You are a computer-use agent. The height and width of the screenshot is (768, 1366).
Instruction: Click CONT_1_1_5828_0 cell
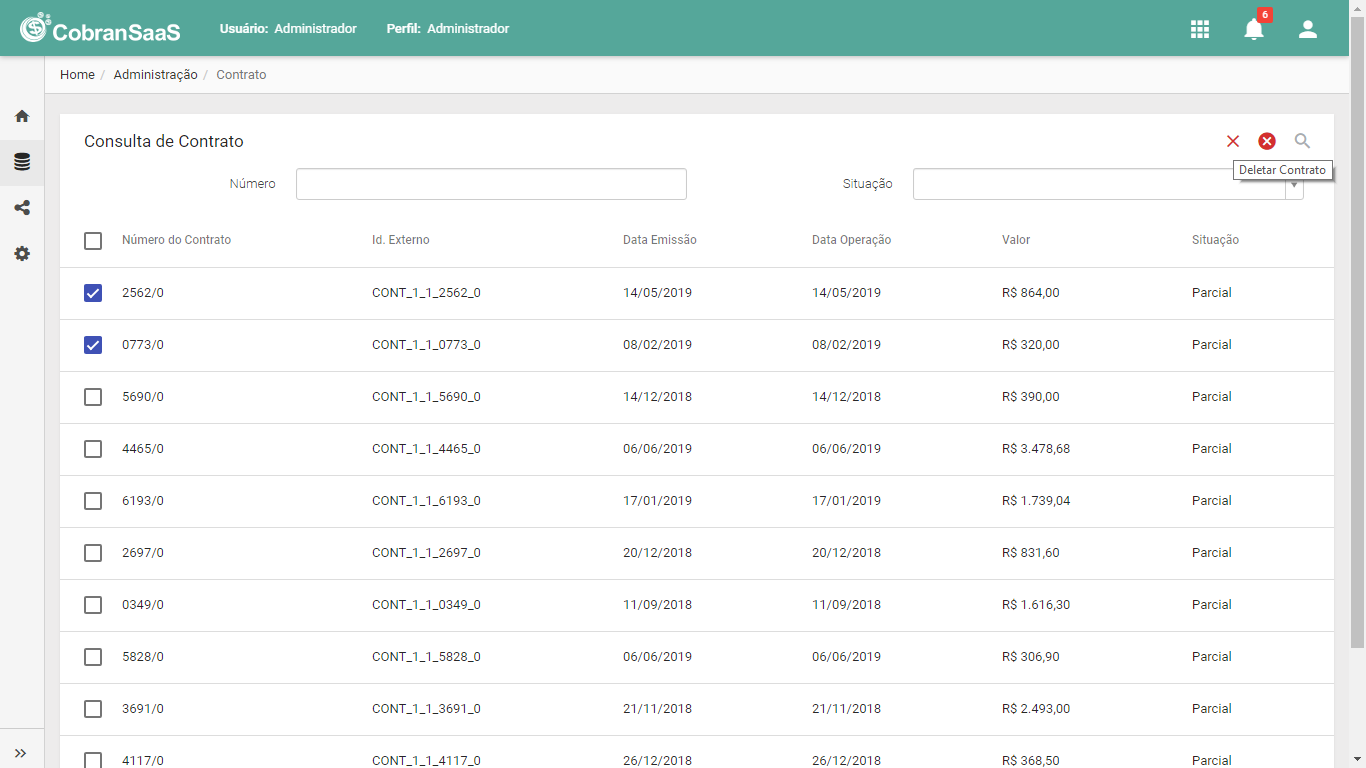point(426,657)
